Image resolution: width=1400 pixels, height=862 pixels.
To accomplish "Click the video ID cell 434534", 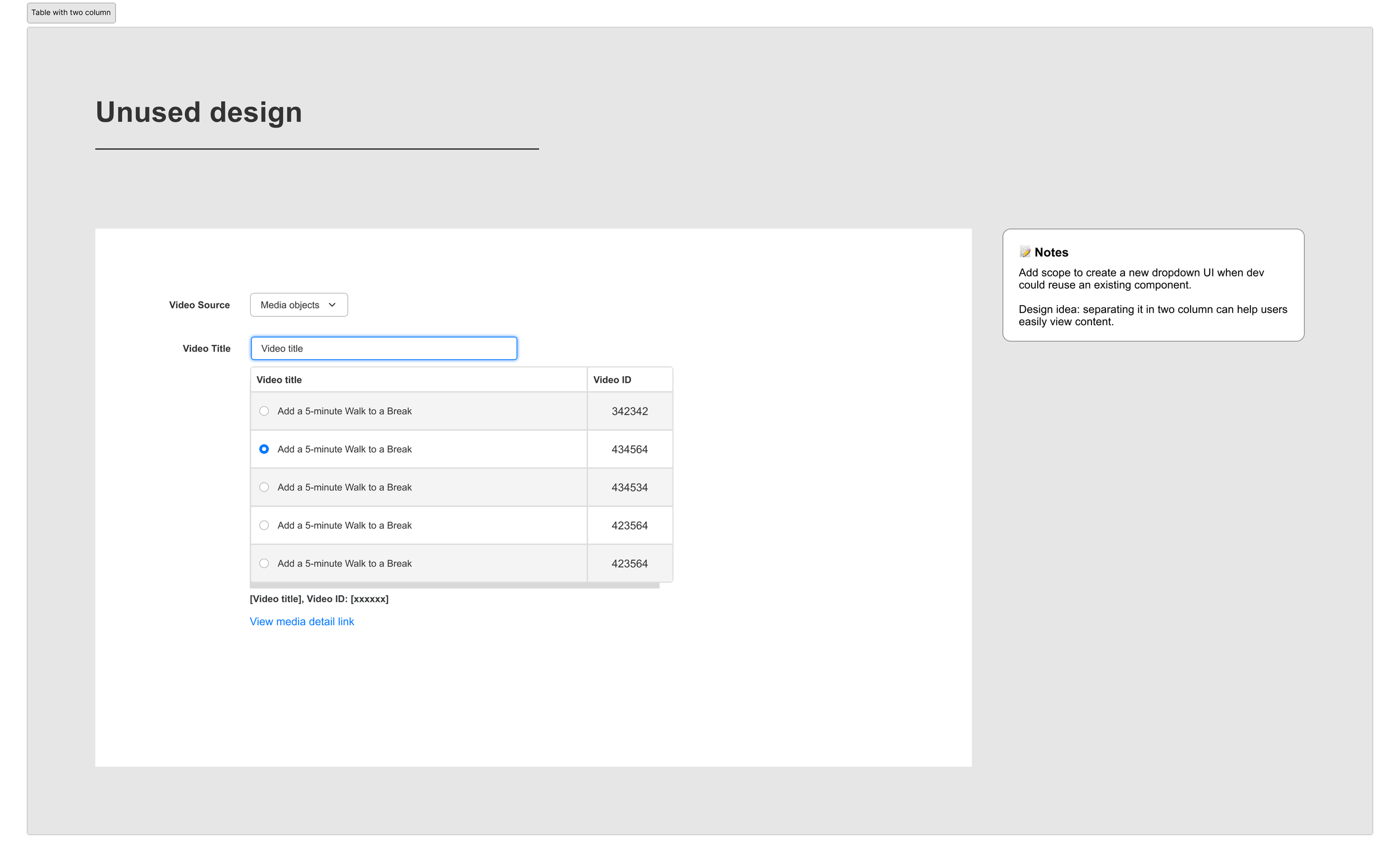I will 629,488.
